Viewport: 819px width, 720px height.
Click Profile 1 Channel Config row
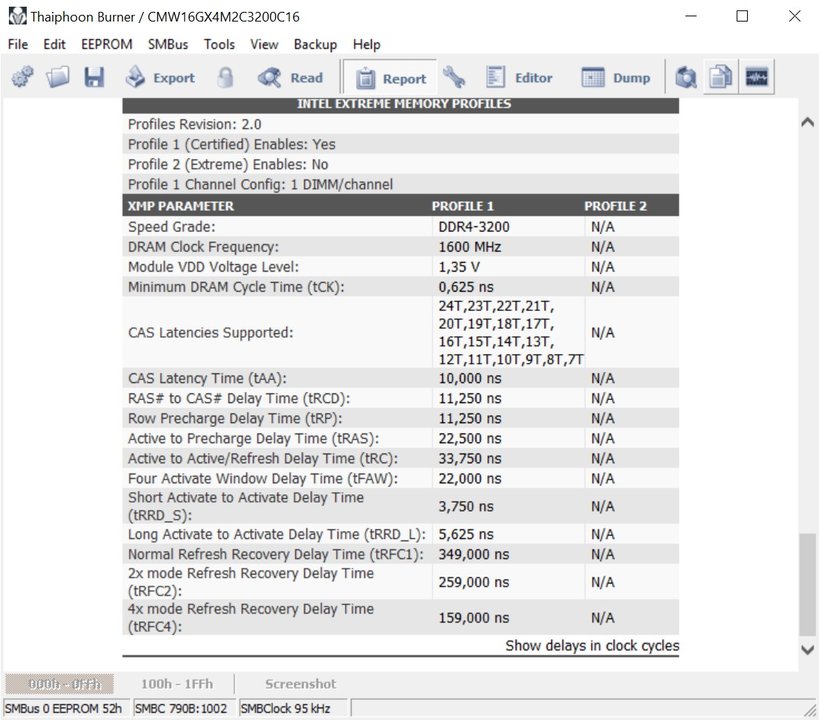click(401, 184)
